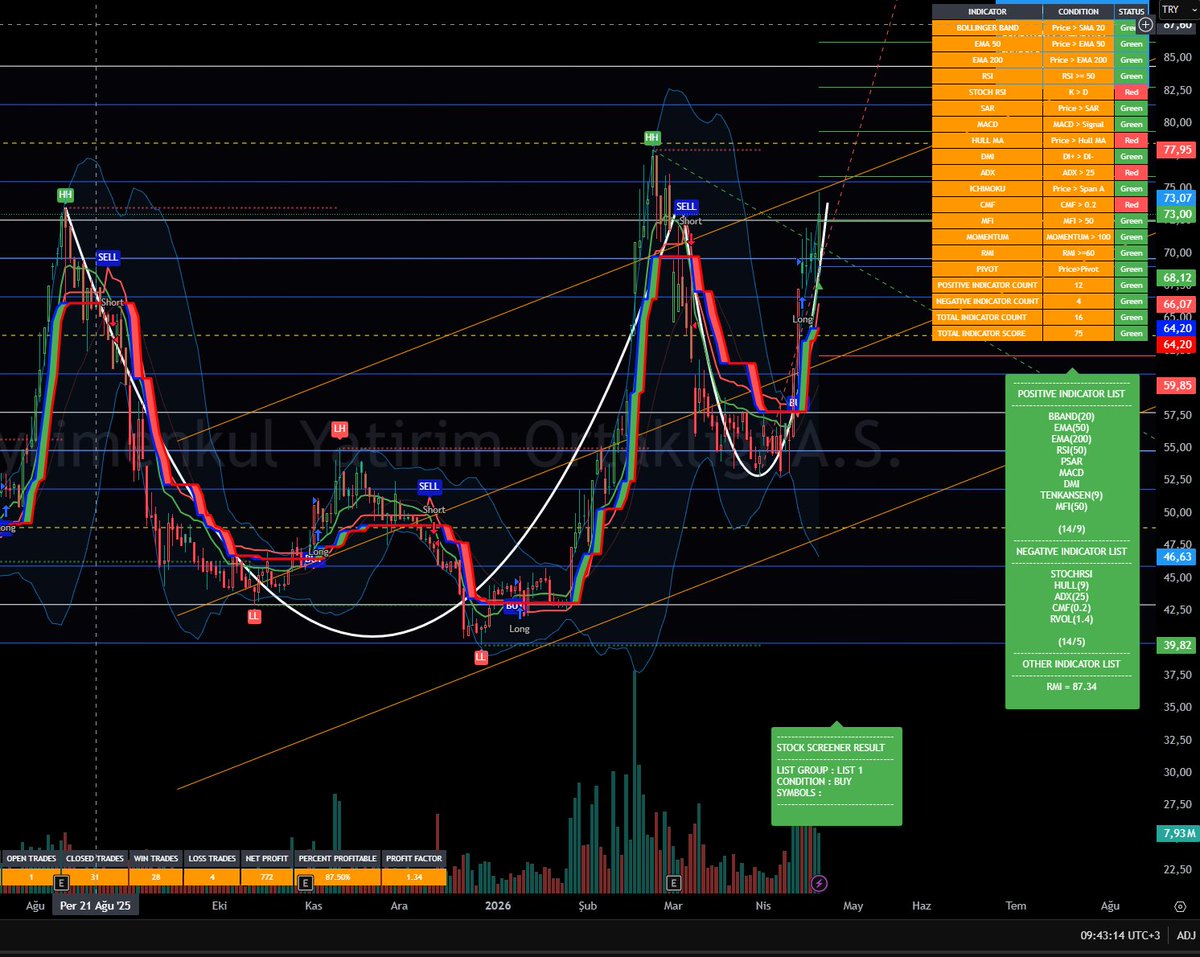
Task: Click the HH label at the March top
Action: tap(651, 137)
